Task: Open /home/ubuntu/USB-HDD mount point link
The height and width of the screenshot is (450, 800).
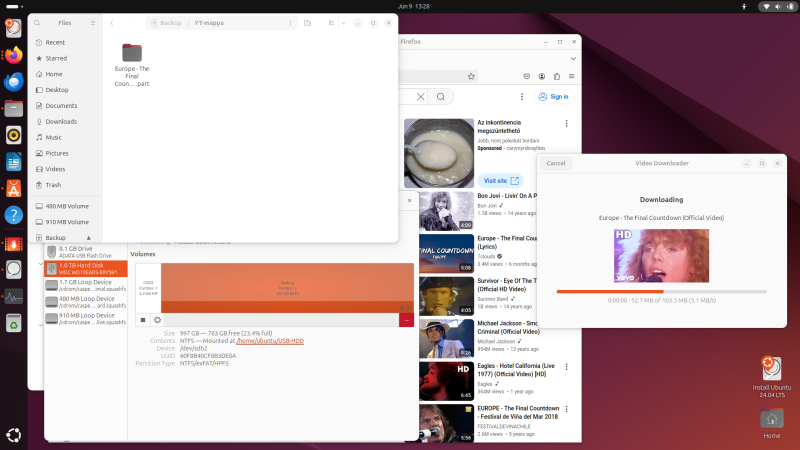Action: click(x=270, y=341)
